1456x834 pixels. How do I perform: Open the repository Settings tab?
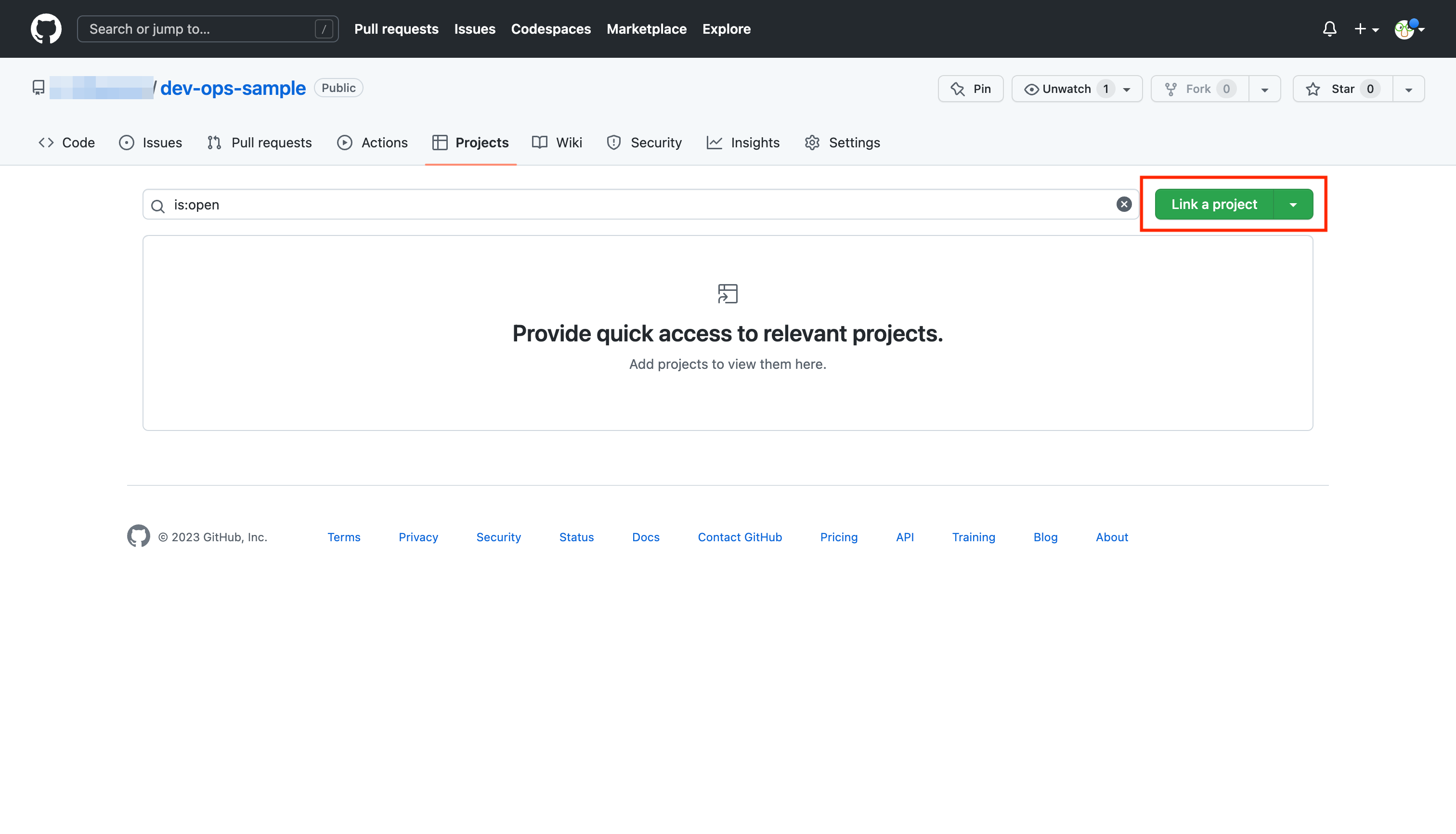842,143
